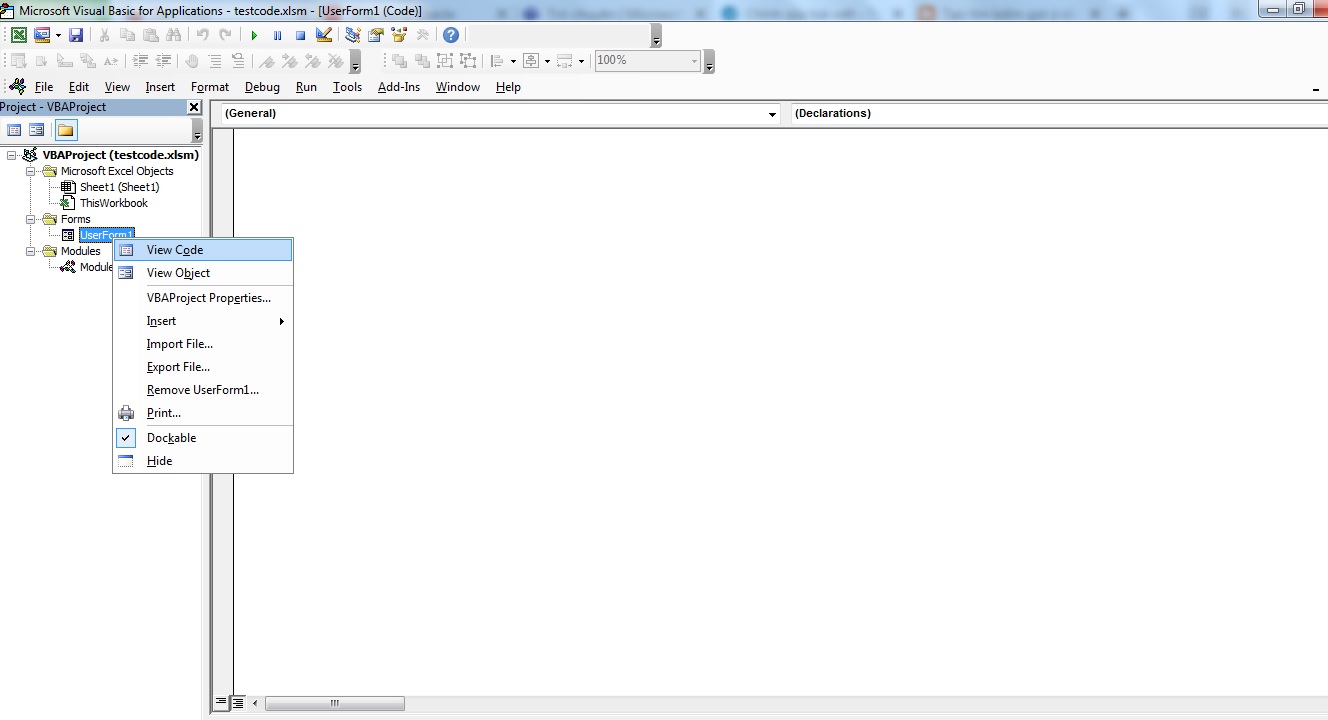Select Export File... in context menu
Viewport: 1328px width, 720px height.
tap(203, 367)
